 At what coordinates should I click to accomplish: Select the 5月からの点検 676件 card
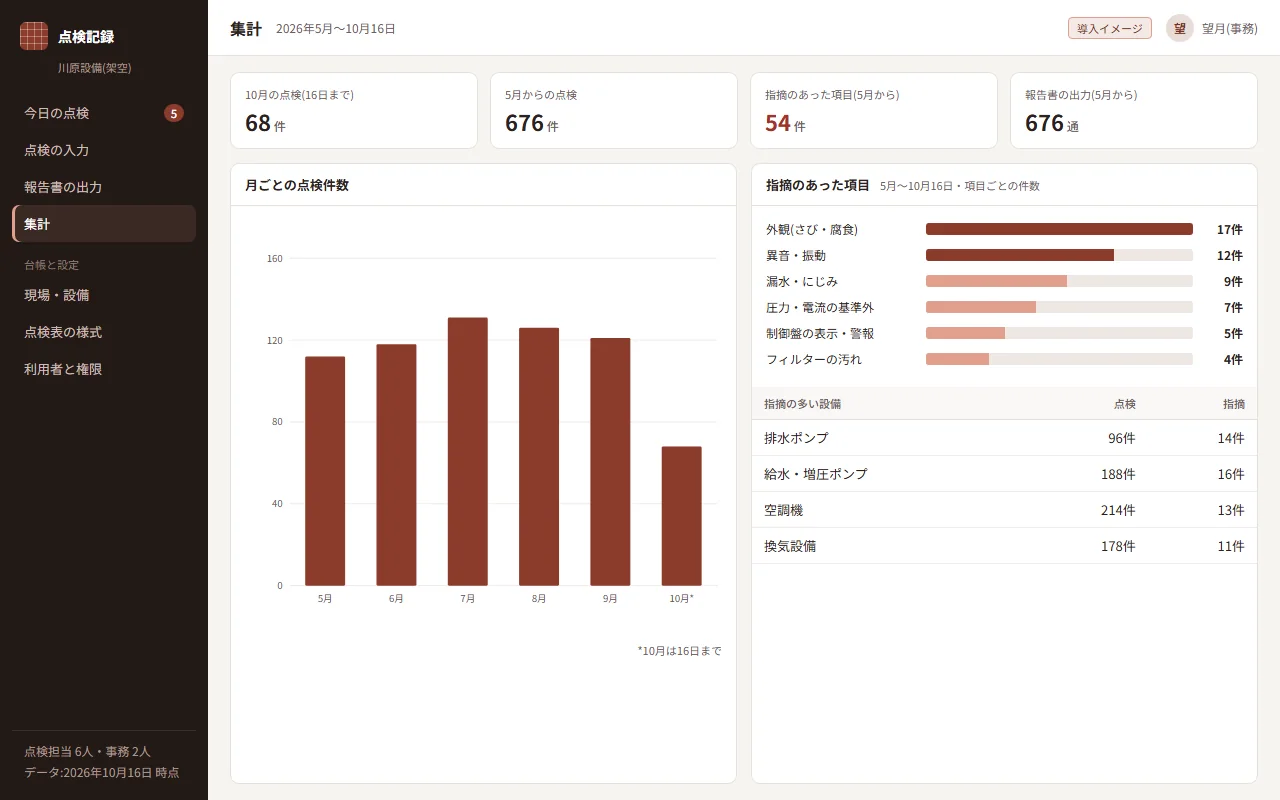tap(614, 111)
